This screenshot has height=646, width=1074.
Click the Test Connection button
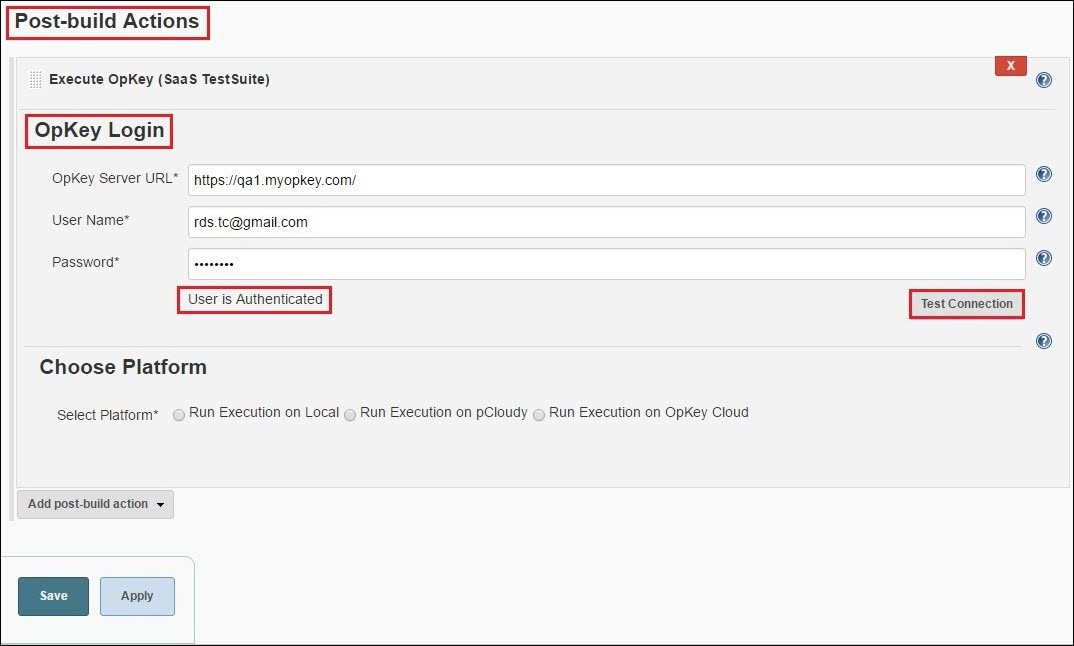tap(966, 304)
